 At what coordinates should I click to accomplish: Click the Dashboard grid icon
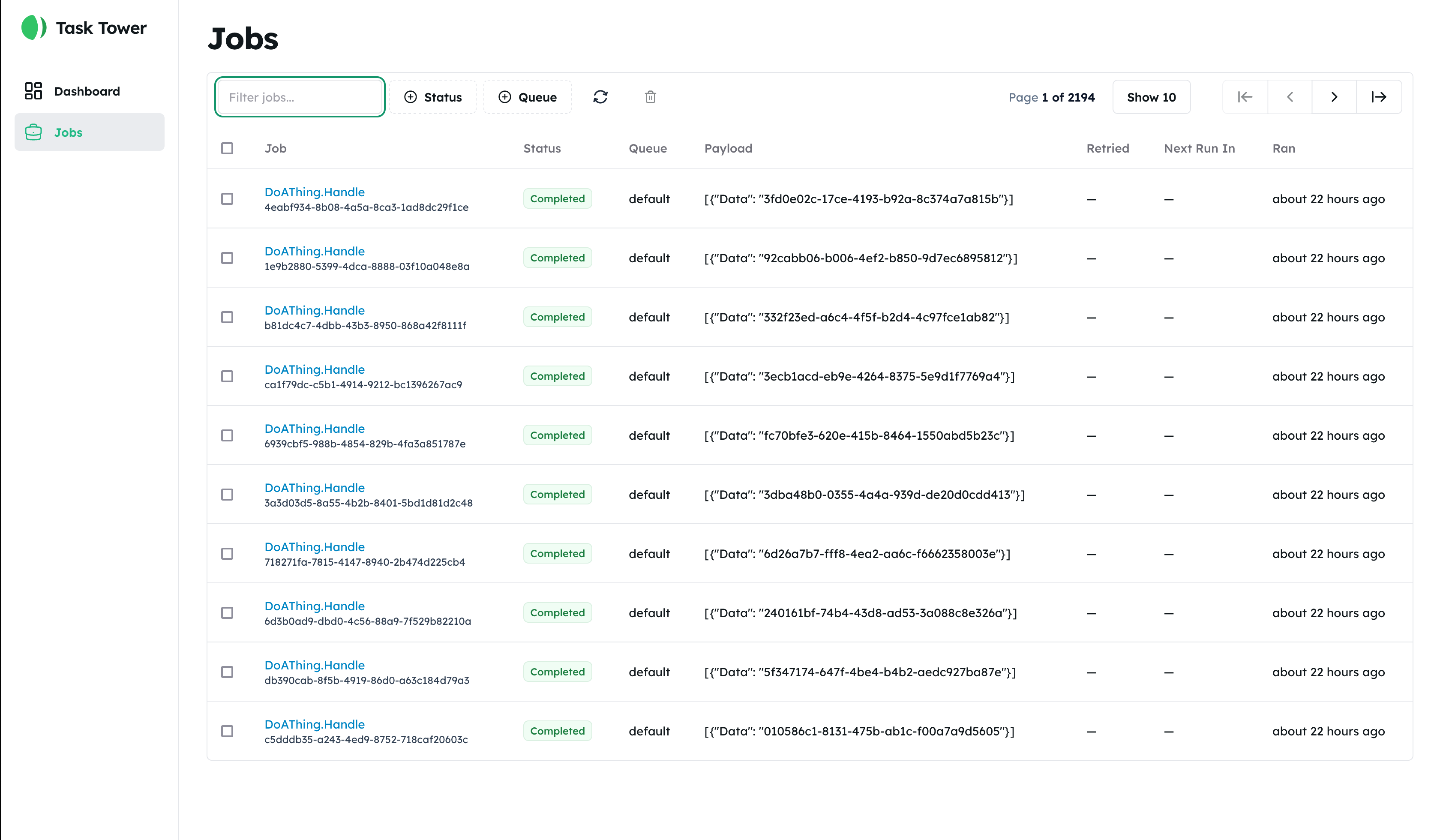[x=33, y=91]
